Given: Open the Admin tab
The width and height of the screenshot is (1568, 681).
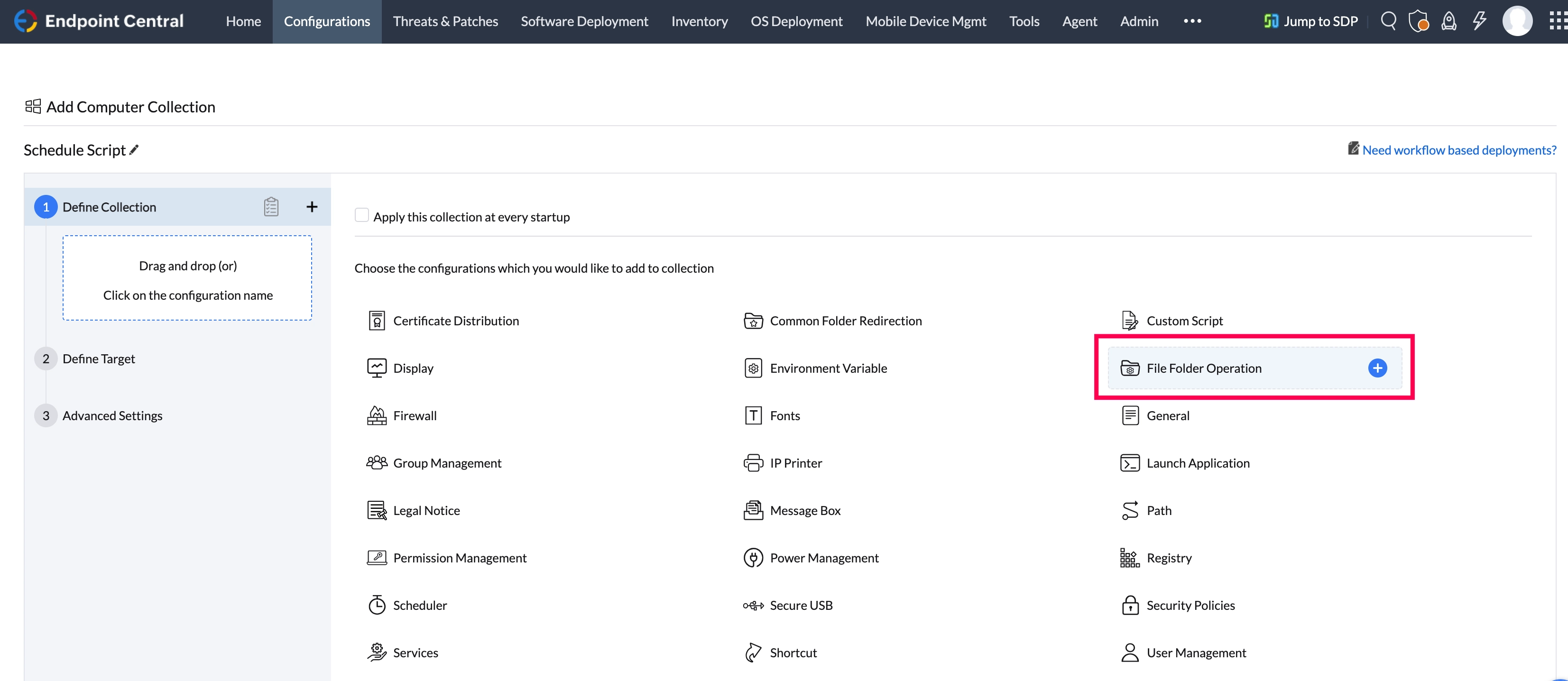Looking at the screenshot, I should point(1139,21).
